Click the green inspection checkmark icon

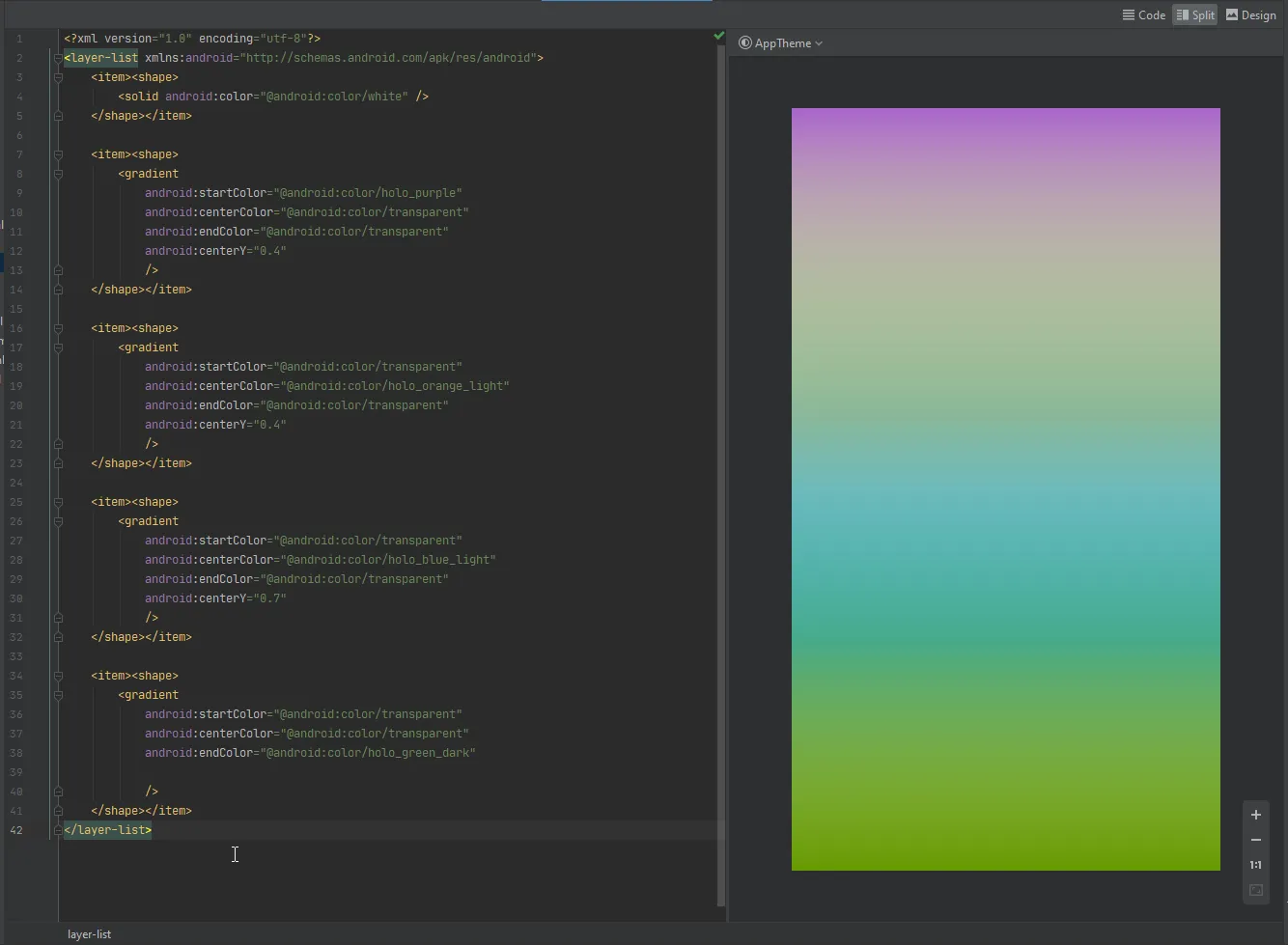pos(718,36)
